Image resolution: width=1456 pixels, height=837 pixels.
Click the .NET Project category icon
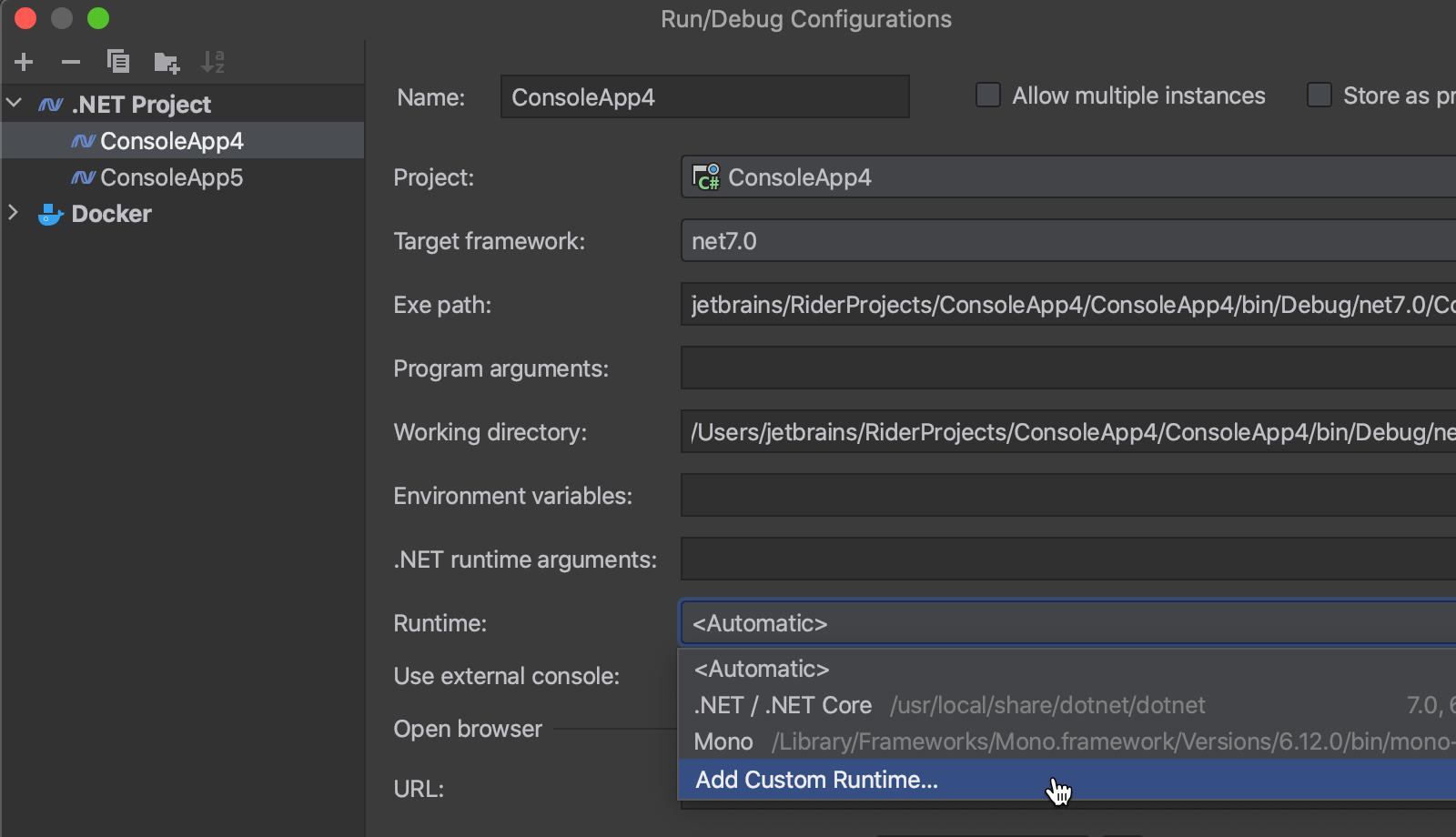point(50,106)
